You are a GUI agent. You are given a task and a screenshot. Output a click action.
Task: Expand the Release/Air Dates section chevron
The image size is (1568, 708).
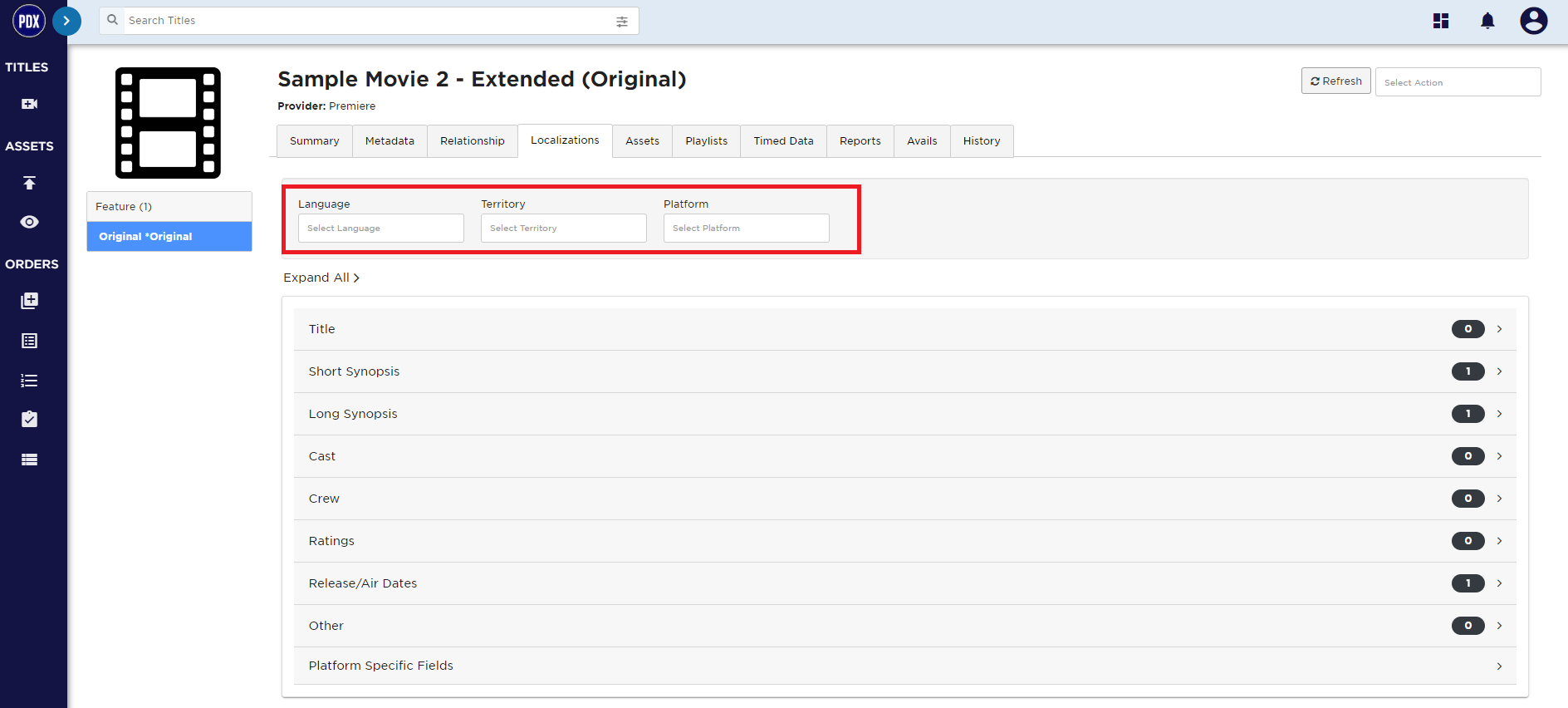point(1499,583)
